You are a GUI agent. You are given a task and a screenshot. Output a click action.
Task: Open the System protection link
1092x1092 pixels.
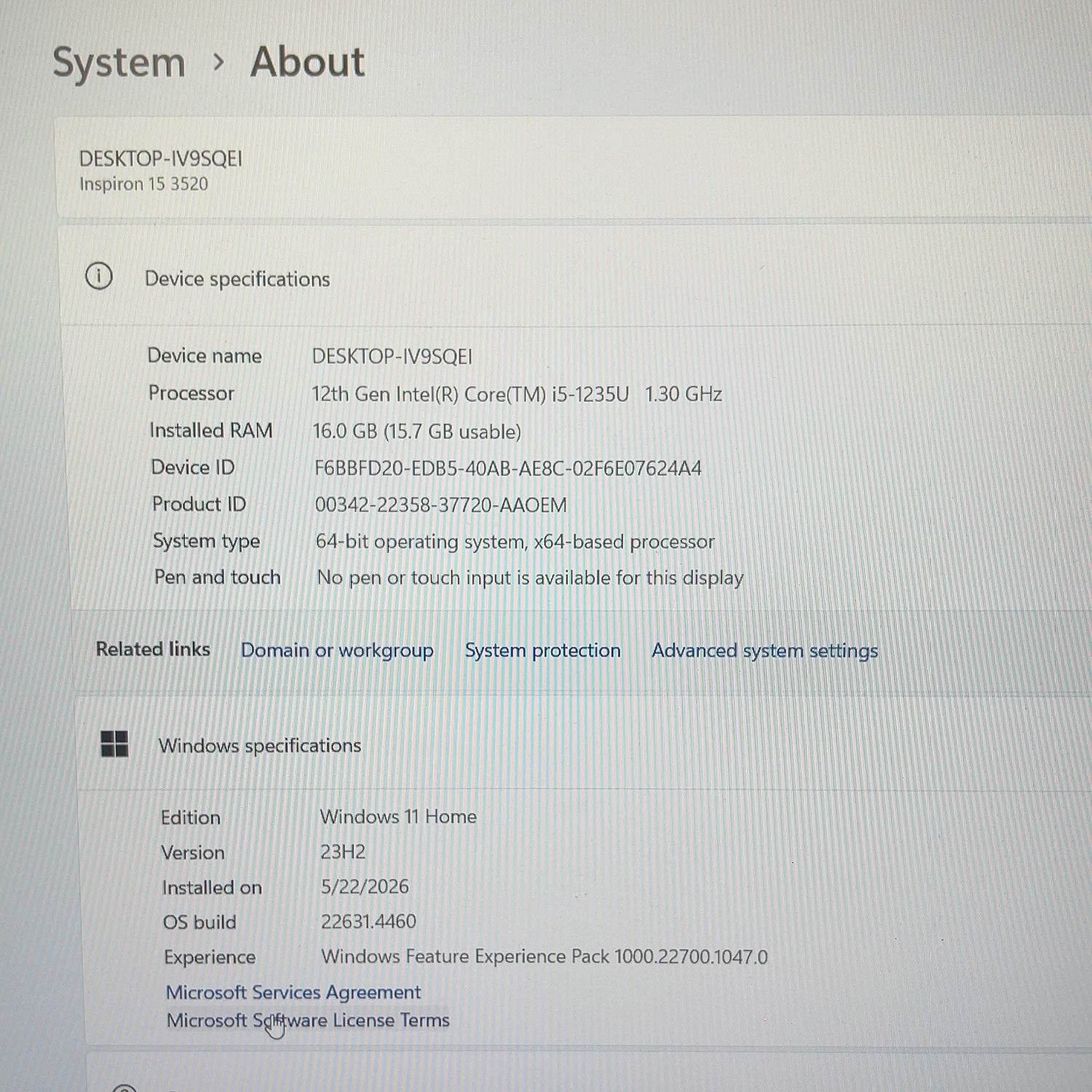(x=542, y=650)
